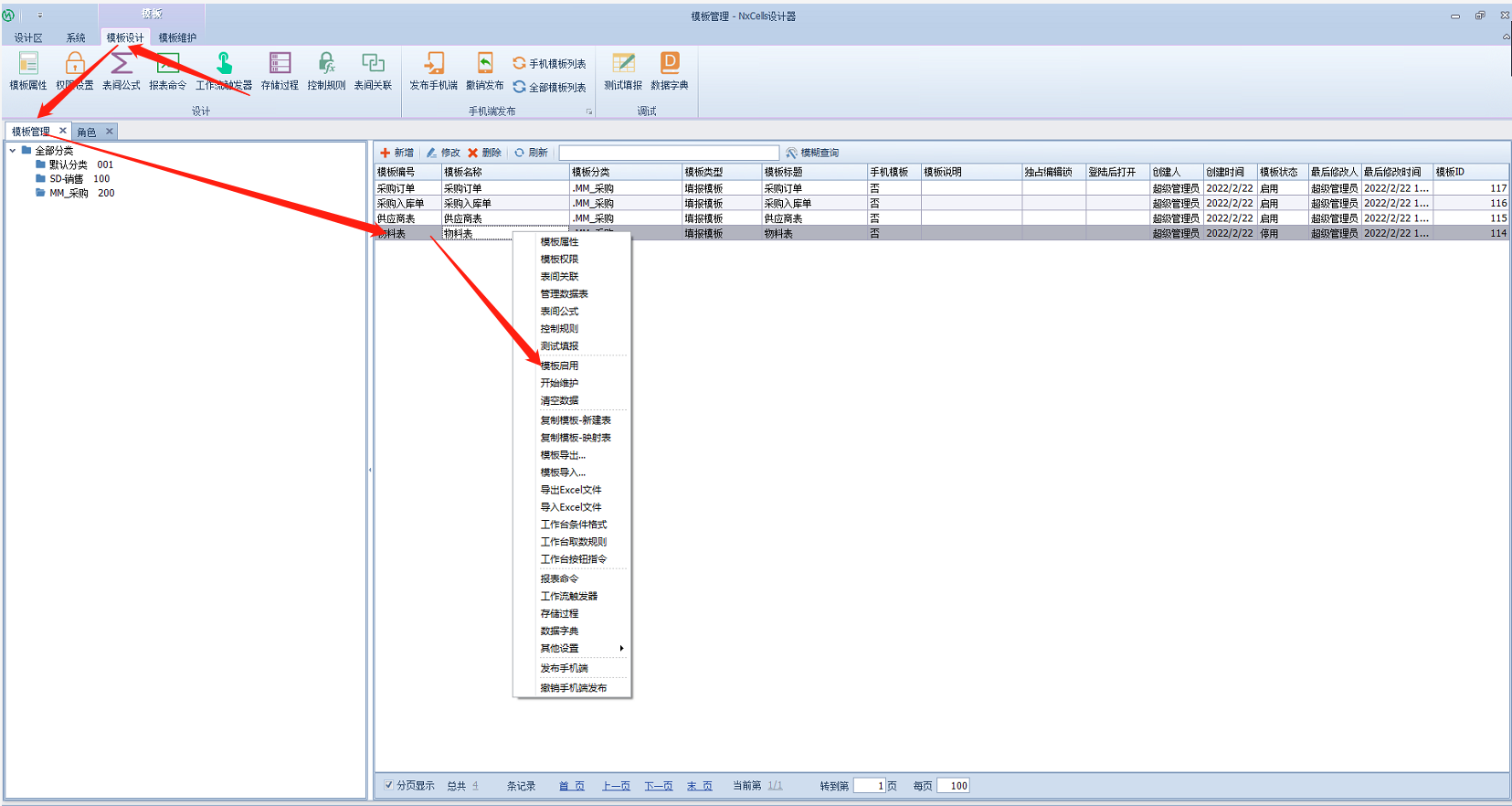1512x806 pixels.
Task: Expand the 手机端发布 group launcher
Action: coord(589,111)
